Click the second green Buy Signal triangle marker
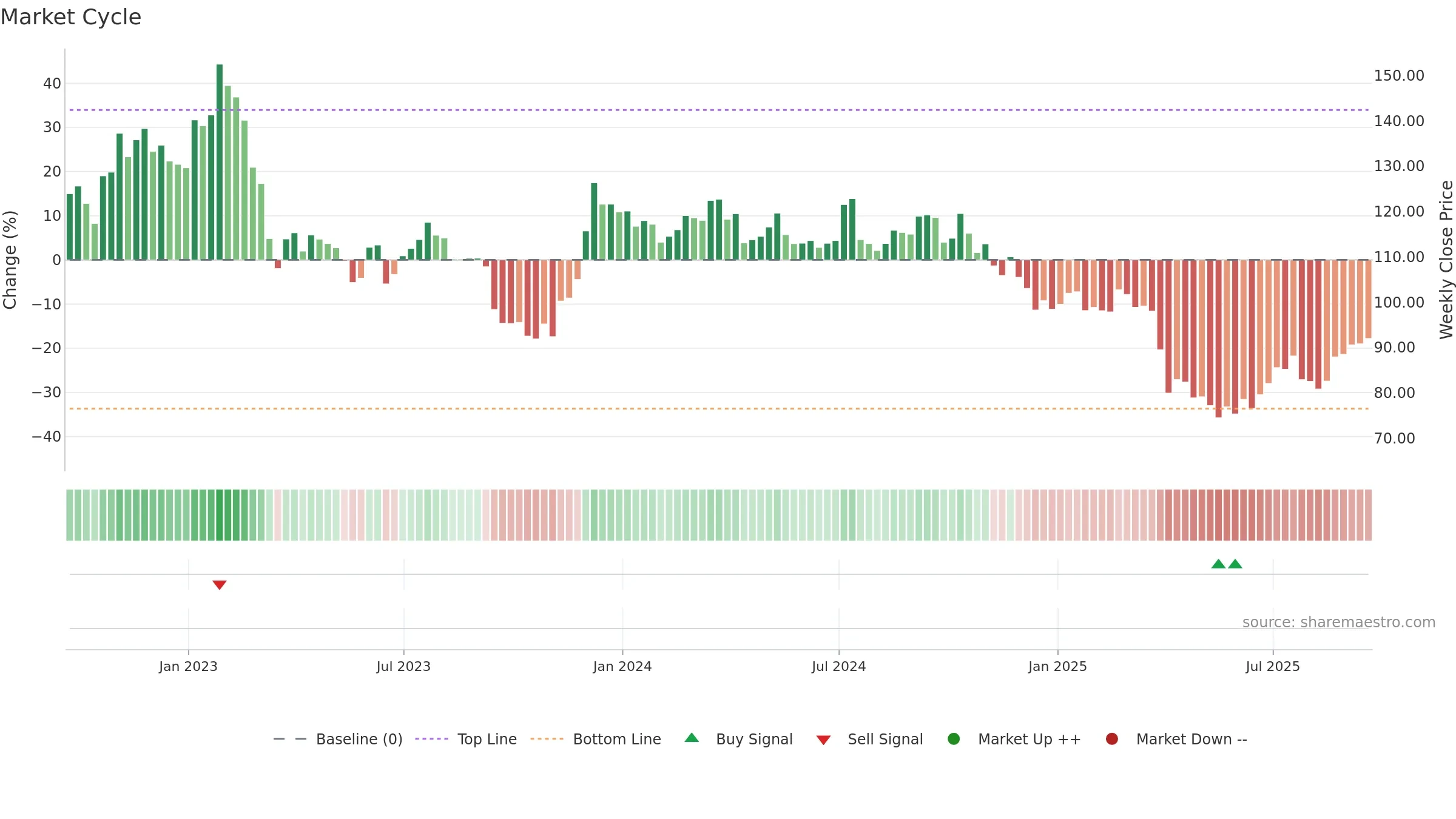The width and height of the screenshot is (1456, 819). 1235,564
